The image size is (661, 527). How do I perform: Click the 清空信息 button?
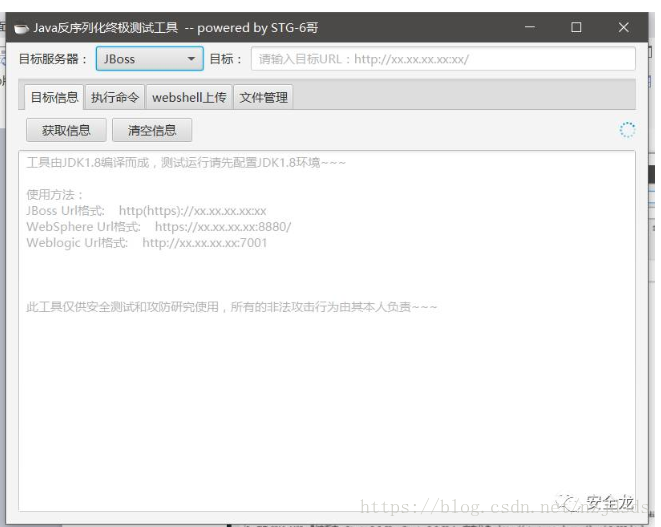tap(152, 130)
